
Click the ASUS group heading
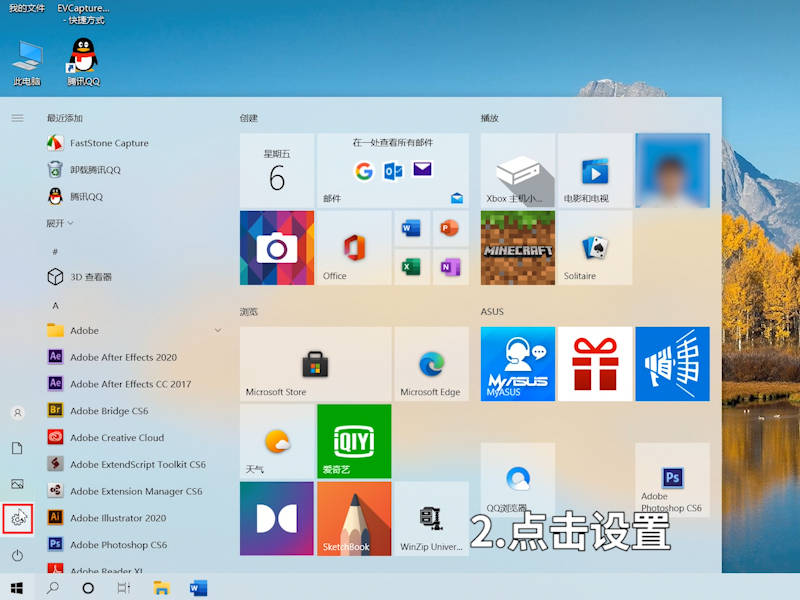click(x=492, y=311)
